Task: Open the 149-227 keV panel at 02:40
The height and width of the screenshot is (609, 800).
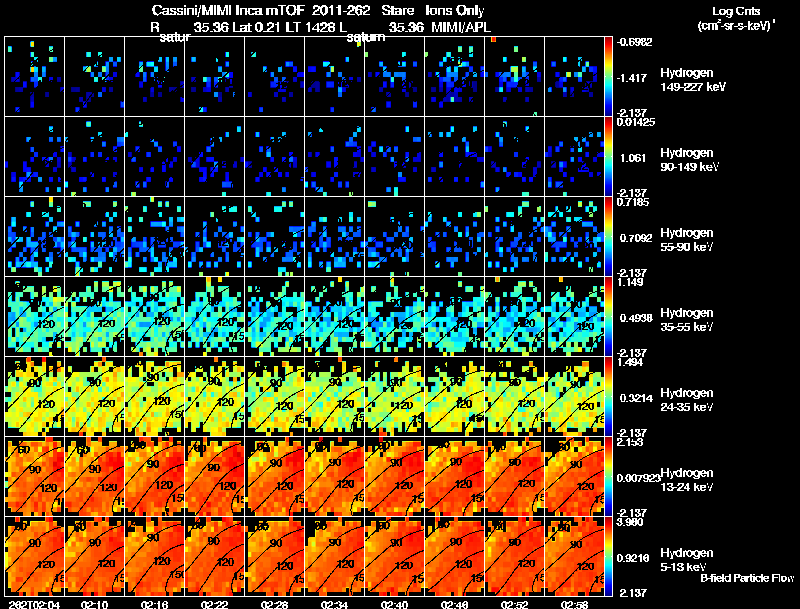Action: [394, 77]
